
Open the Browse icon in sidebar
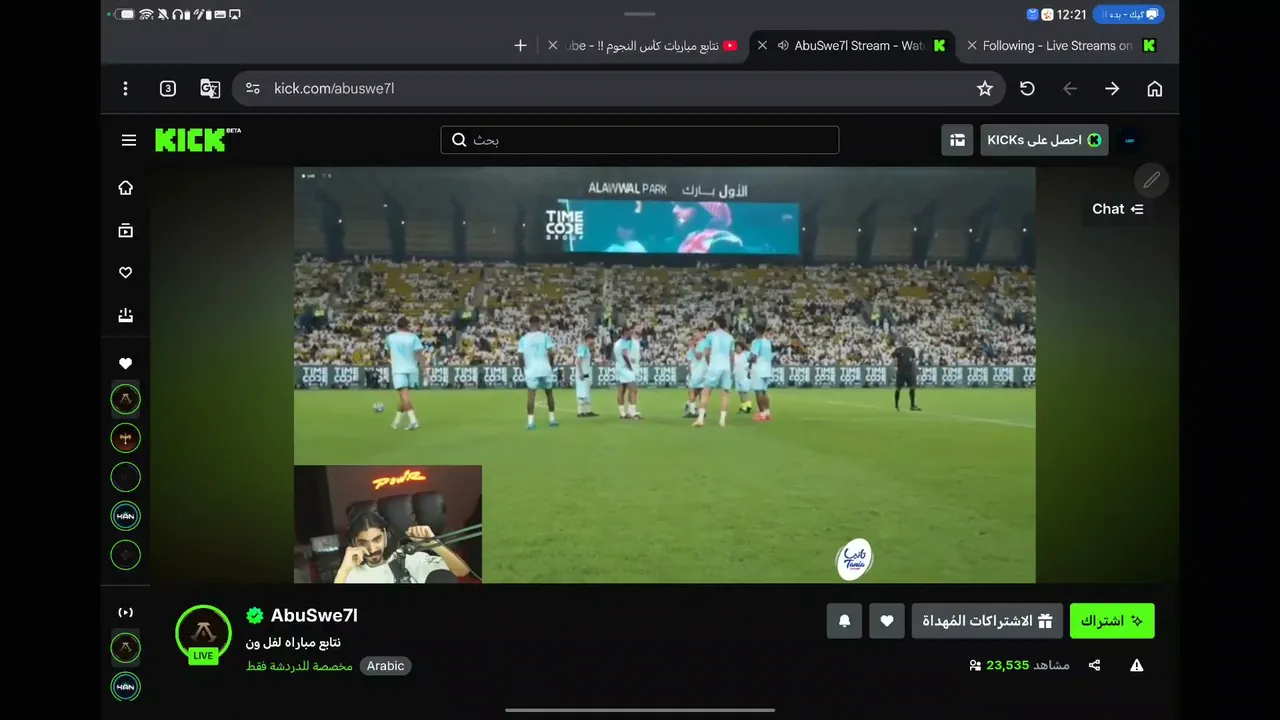coord(125,230)
